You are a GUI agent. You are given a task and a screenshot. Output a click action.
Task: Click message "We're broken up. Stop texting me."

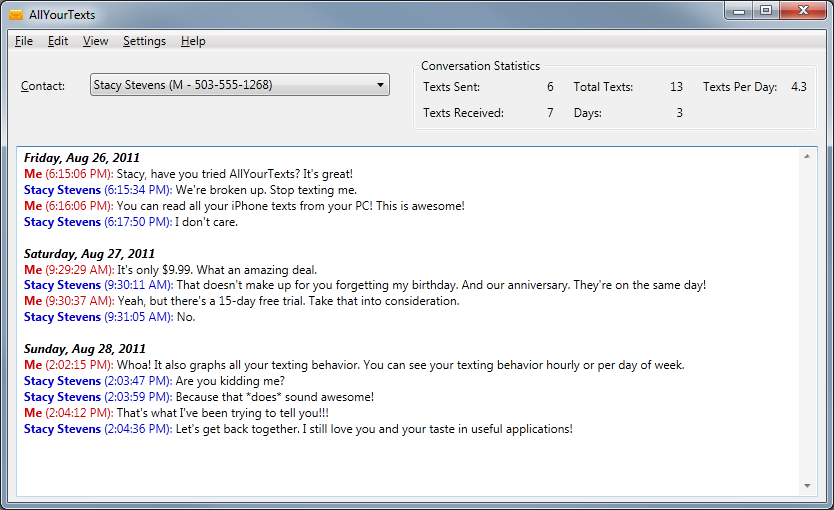pos(266,190)
